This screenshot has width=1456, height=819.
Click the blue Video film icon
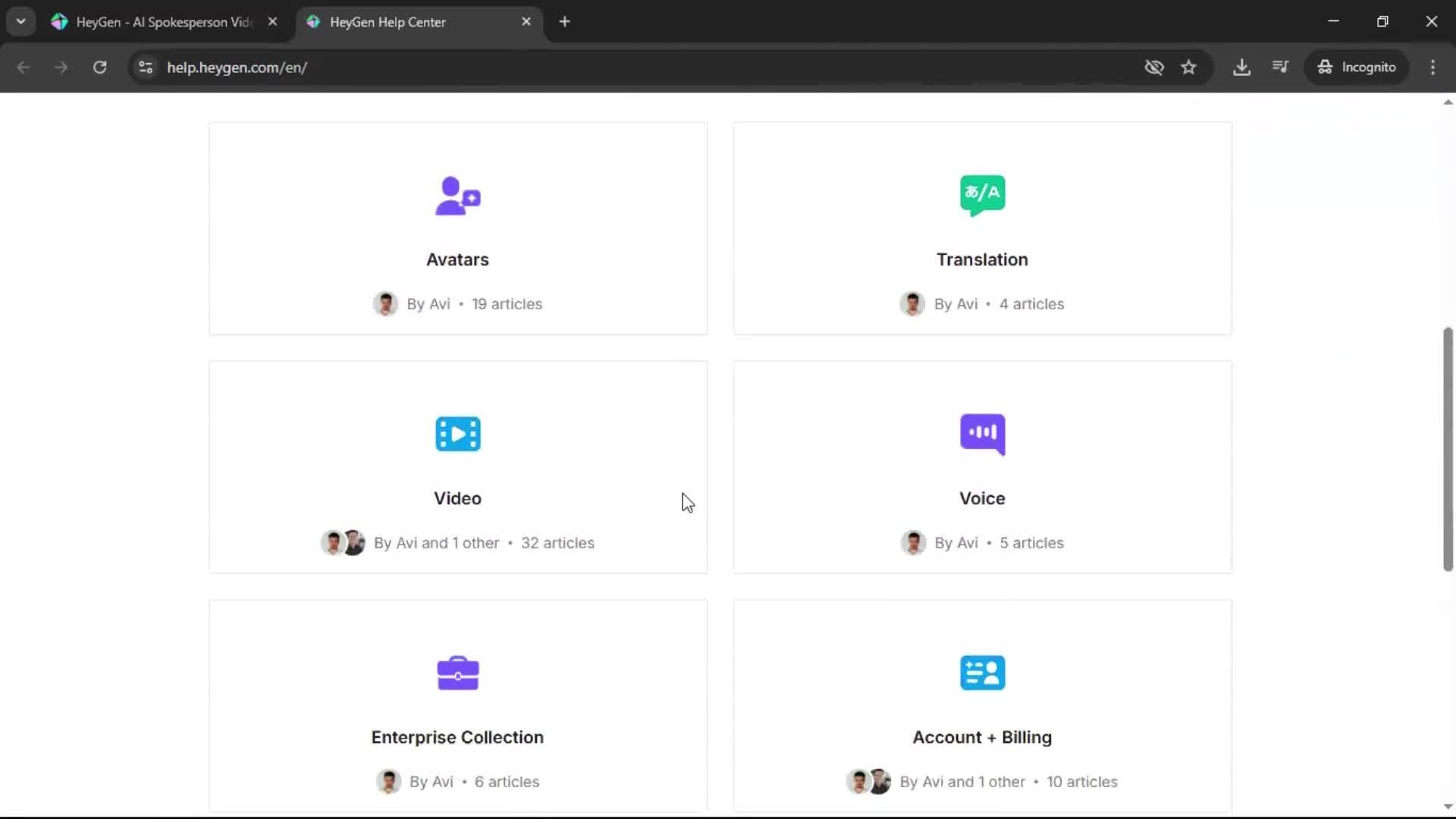(457, 434)
